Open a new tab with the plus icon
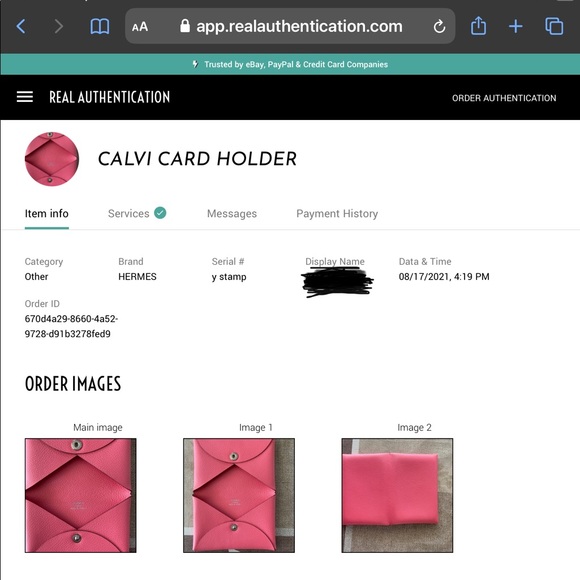580x580 pixels. click(x=516, y=27)
